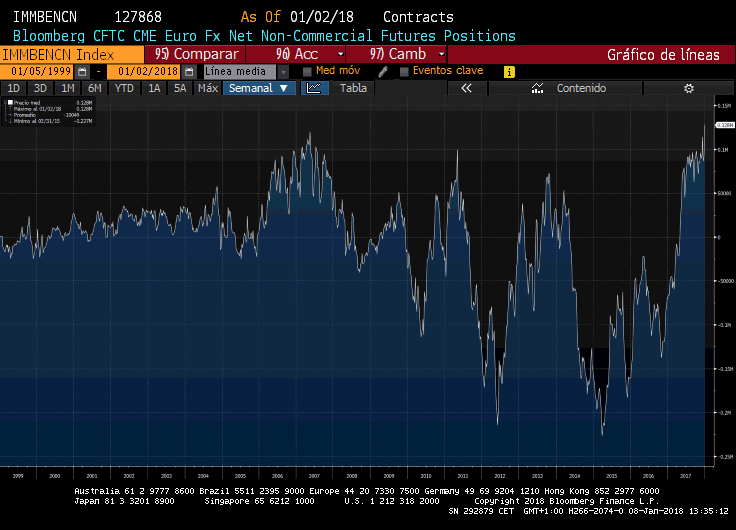Select the 1D range tab
The image size is (736, 530).
point(13,88)
